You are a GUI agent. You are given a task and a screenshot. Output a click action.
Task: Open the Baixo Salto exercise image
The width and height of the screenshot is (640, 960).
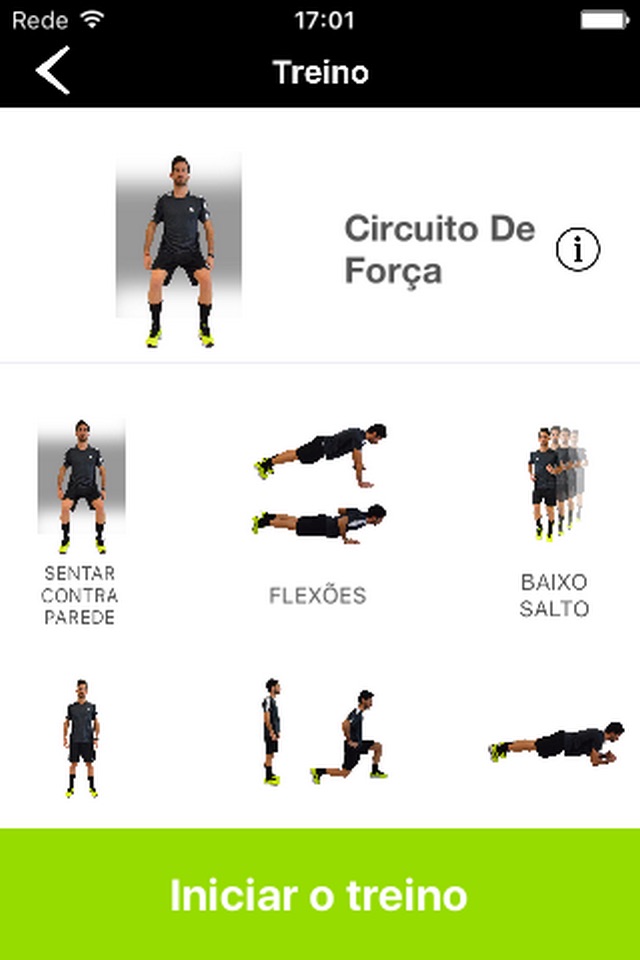(x=556, y=484)
